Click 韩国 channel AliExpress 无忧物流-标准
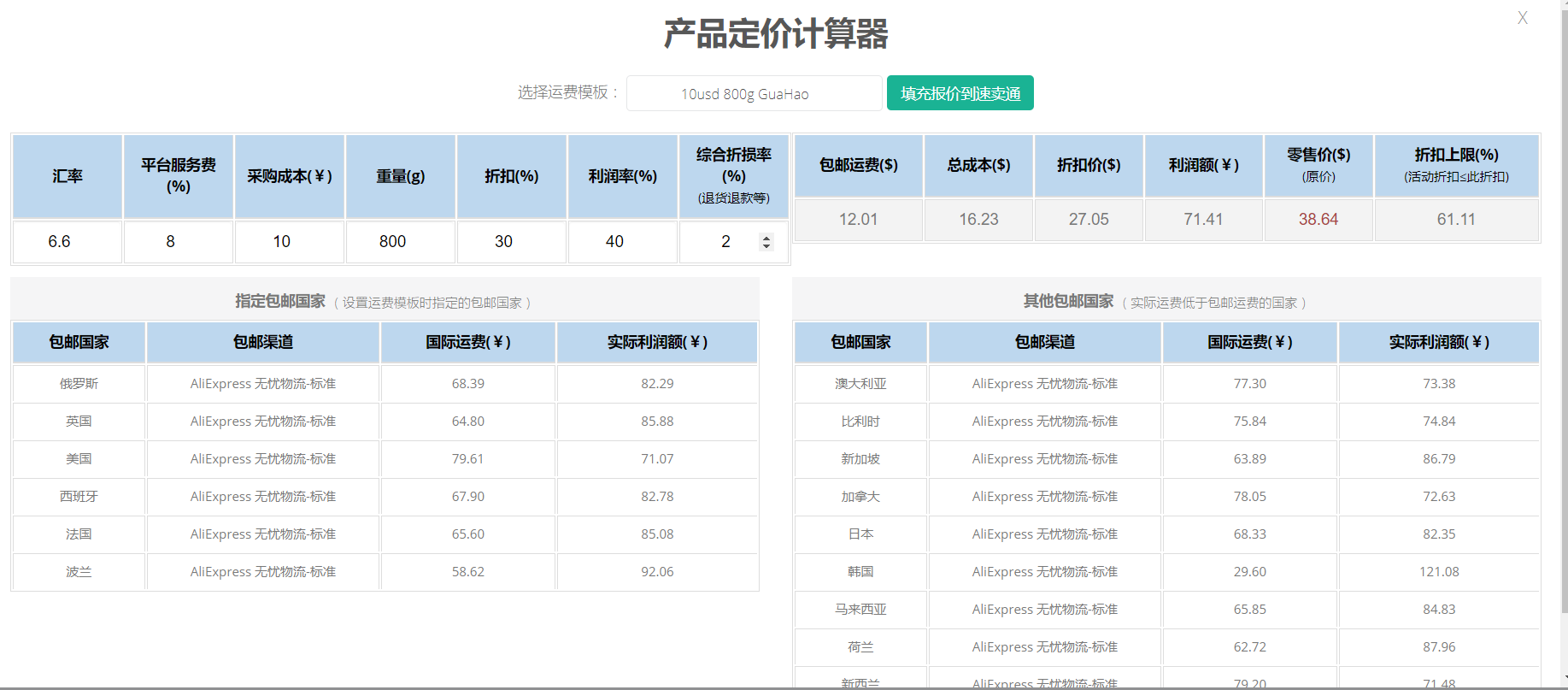This screenshot has width=1568, height=690. pos(1045,572)
